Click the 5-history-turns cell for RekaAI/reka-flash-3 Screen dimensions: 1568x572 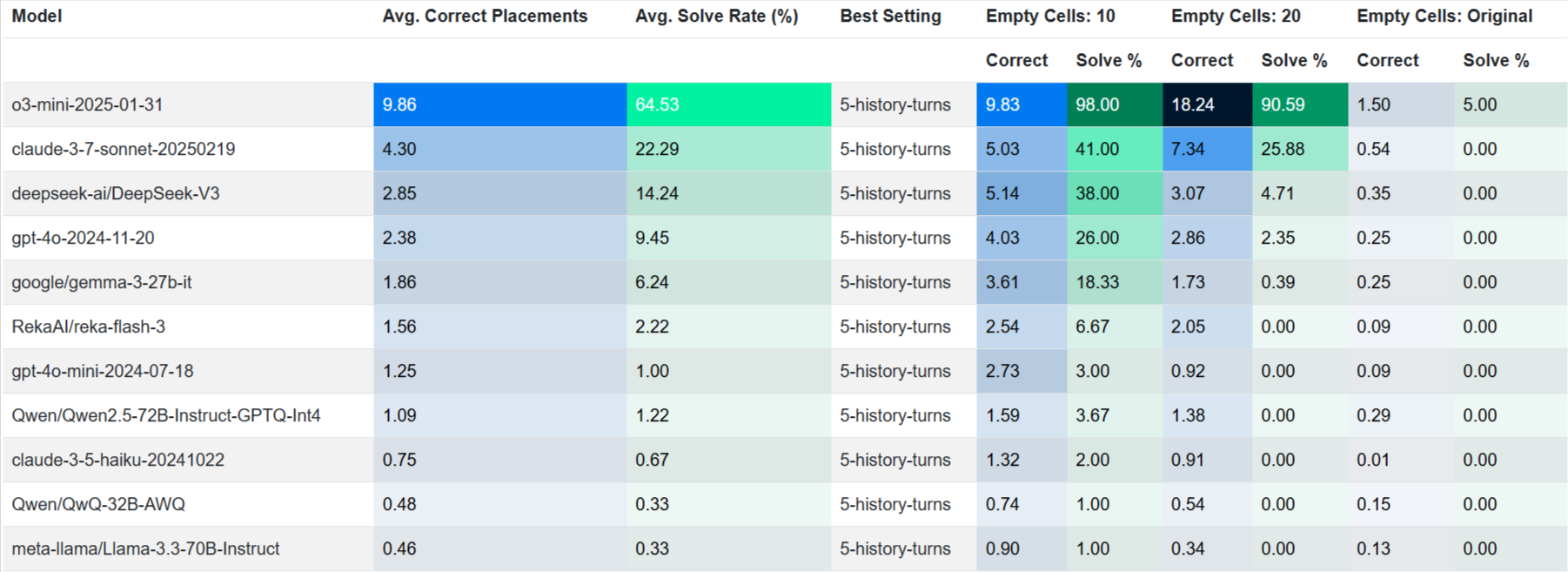point(895,326)
